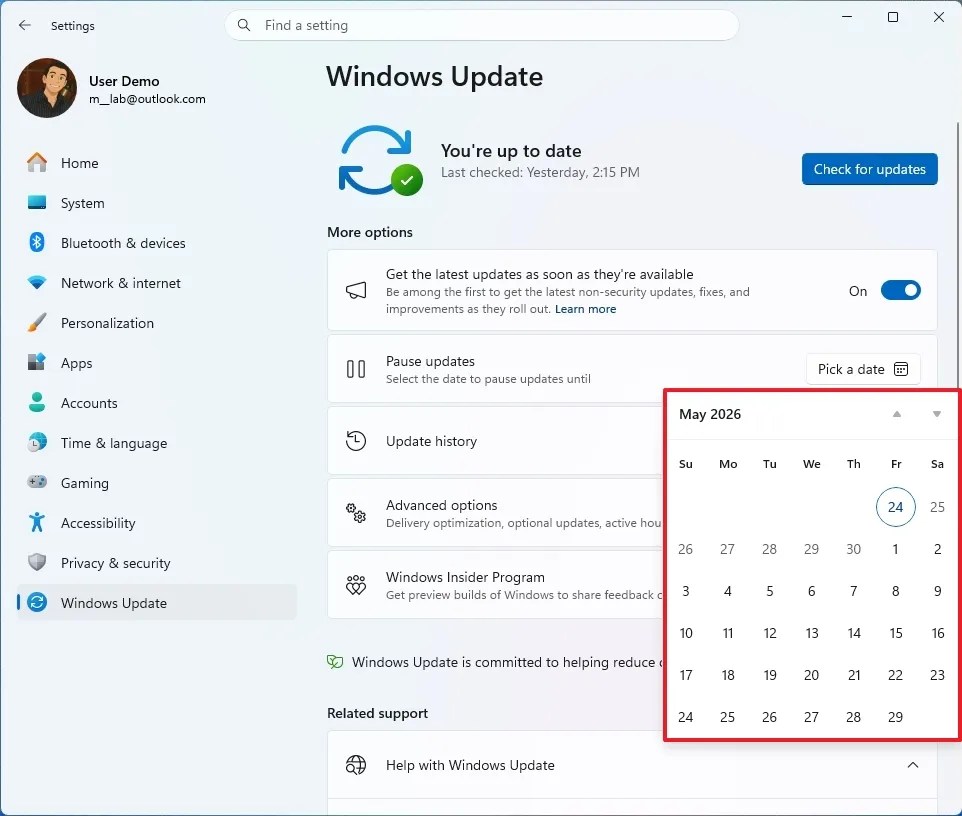Select May 20 in the calendar
The height and width of the screenshot is (816, 962).
pyautogui.click(x=811, y=675)
